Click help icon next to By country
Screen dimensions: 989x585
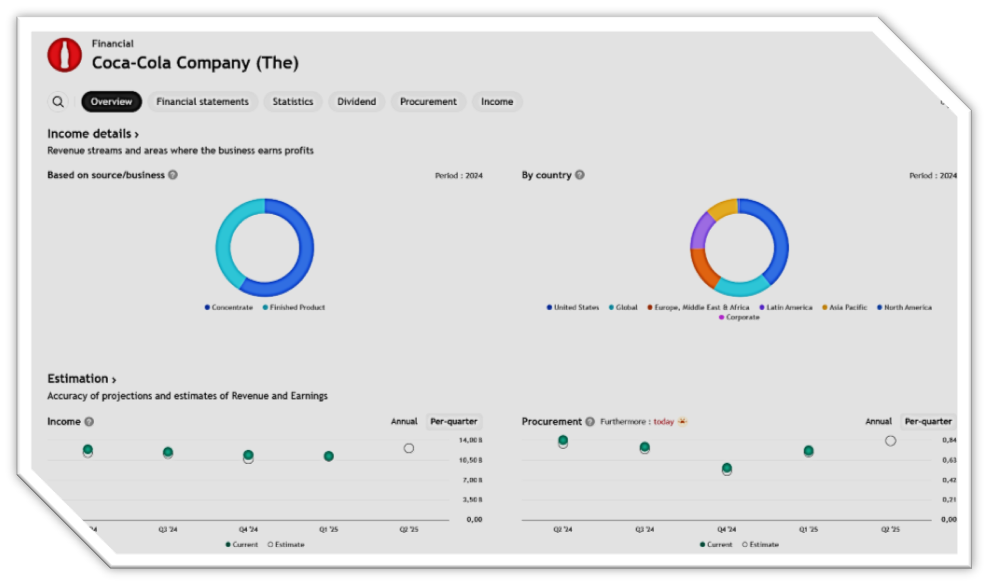(580, 175)
